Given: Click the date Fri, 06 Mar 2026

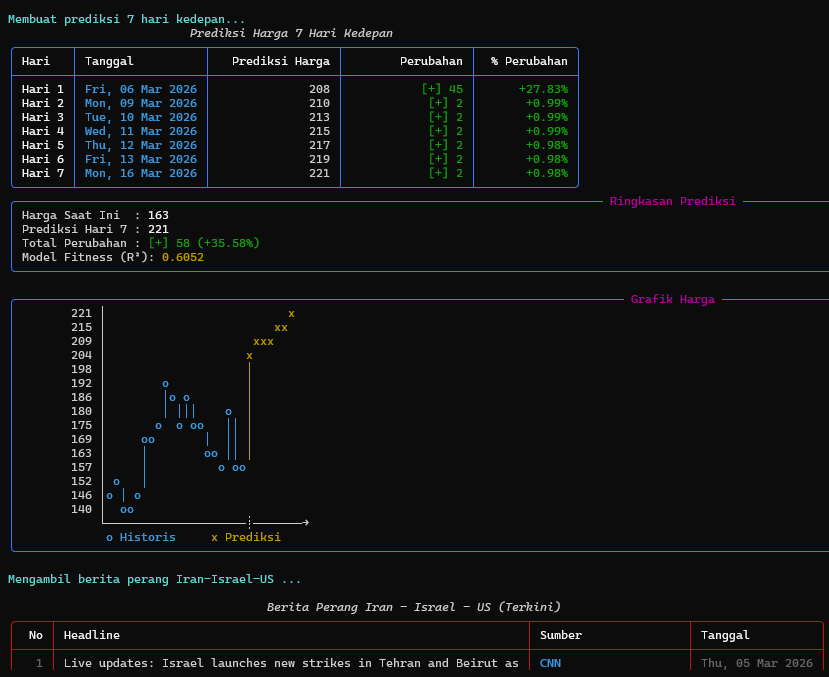Looking at the screenshot, I should coord(141,89).
